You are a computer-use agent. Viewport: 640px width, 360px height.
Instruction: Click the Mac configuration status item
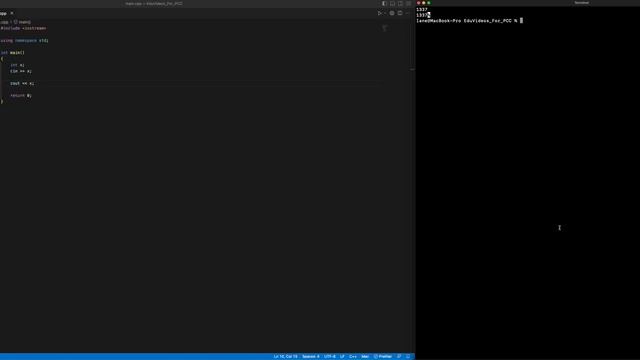[x=365, y=356]
